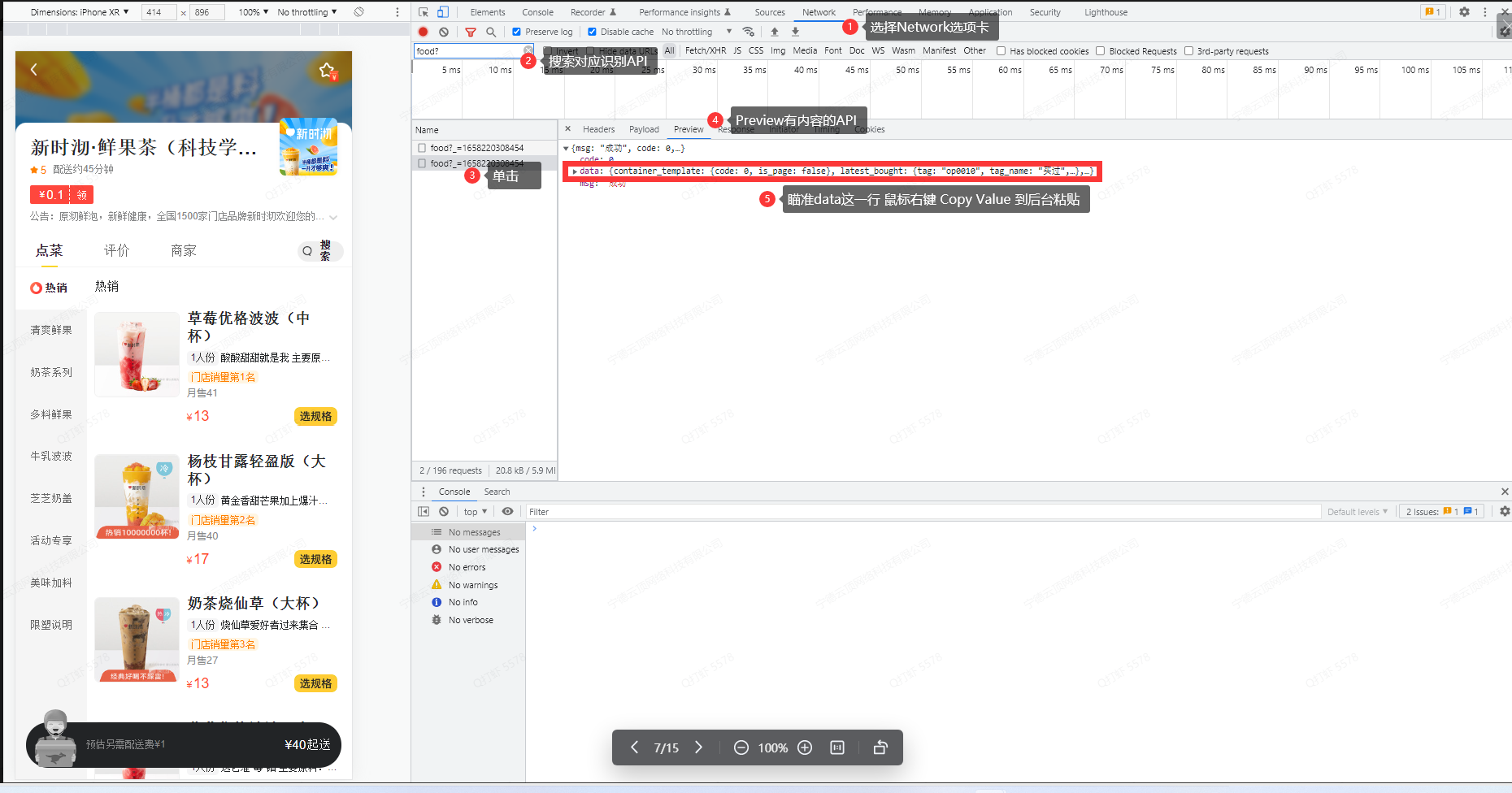Select 奶茶系列 category in sidebar
1512x793 pixels.
(x=51, y=372)
